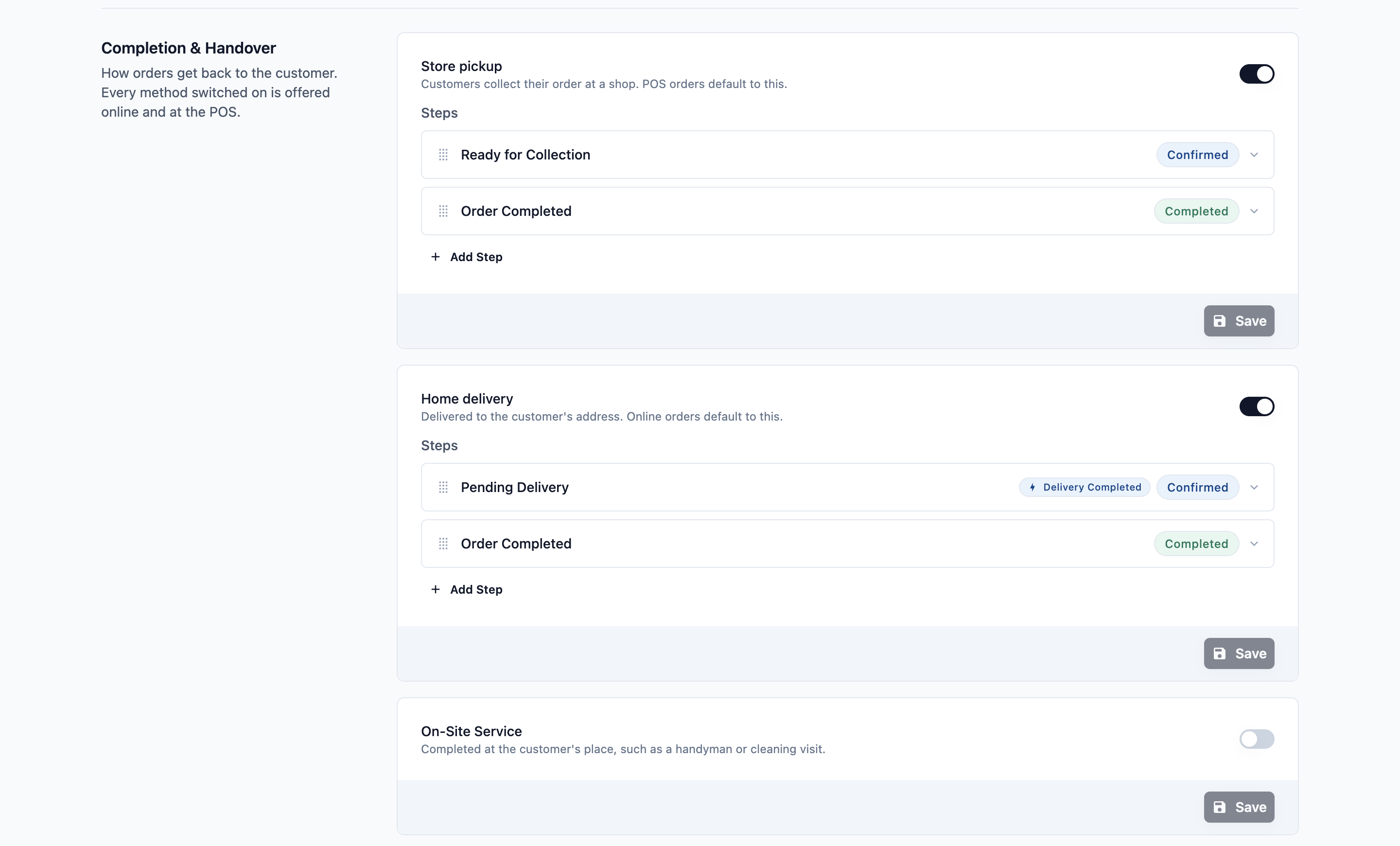Click drag handle for Ready for Collection step
Screen dimensions: 1400x846
443,155
